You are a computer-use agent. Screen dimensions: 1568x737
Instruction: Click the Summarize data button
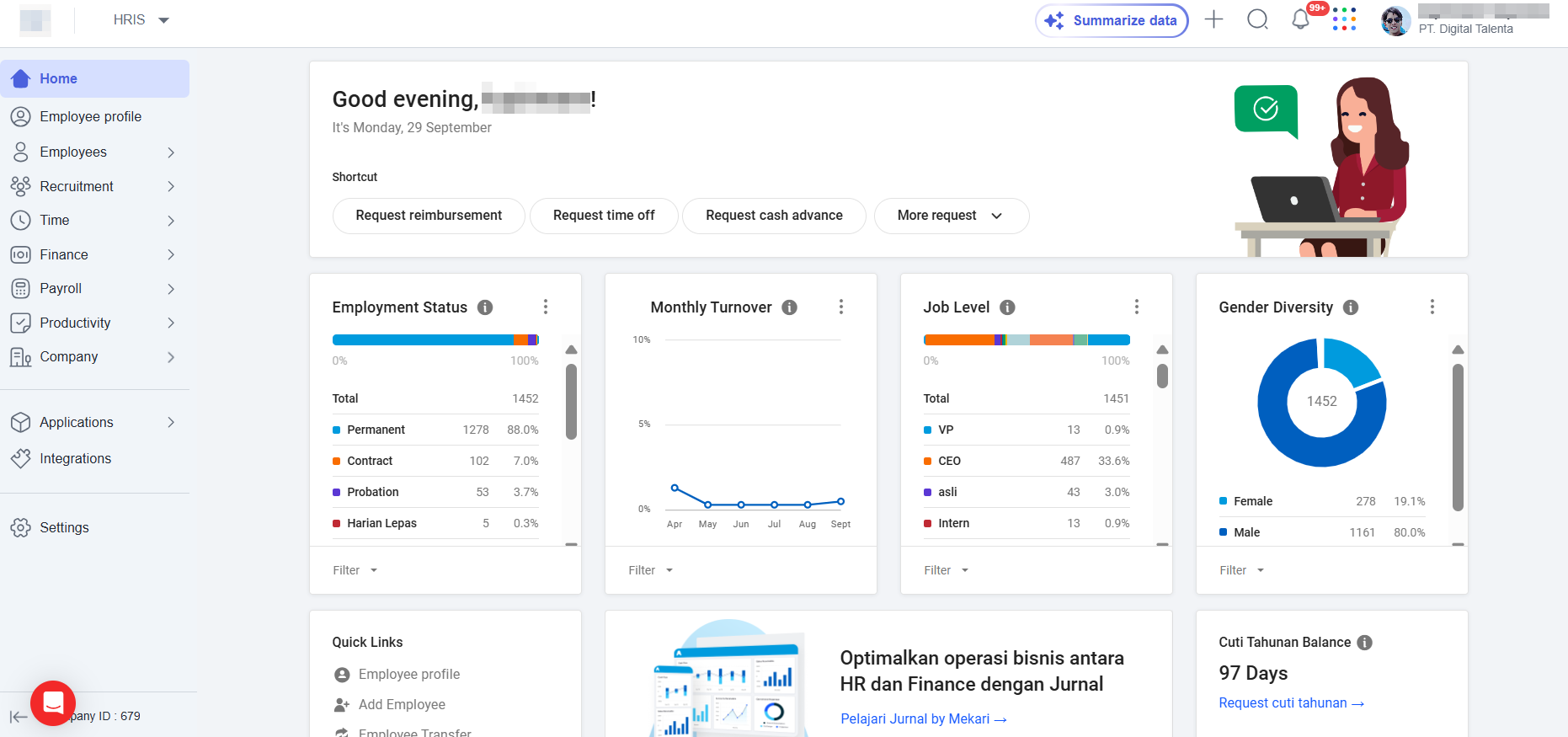coord(1111,20)
